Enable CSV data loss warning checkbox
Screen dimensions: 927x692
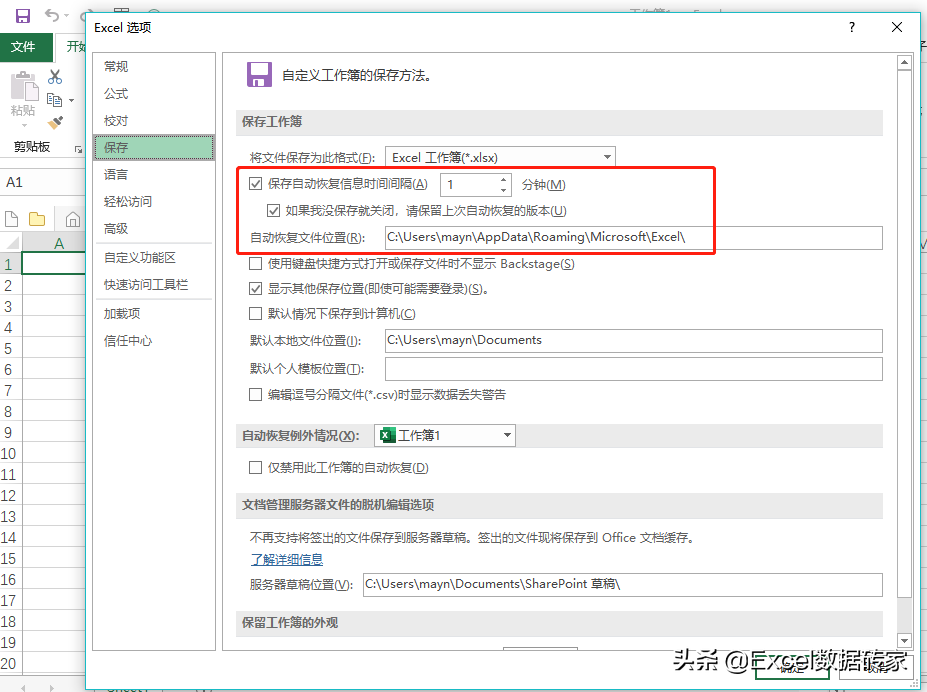tap(255, 395)
